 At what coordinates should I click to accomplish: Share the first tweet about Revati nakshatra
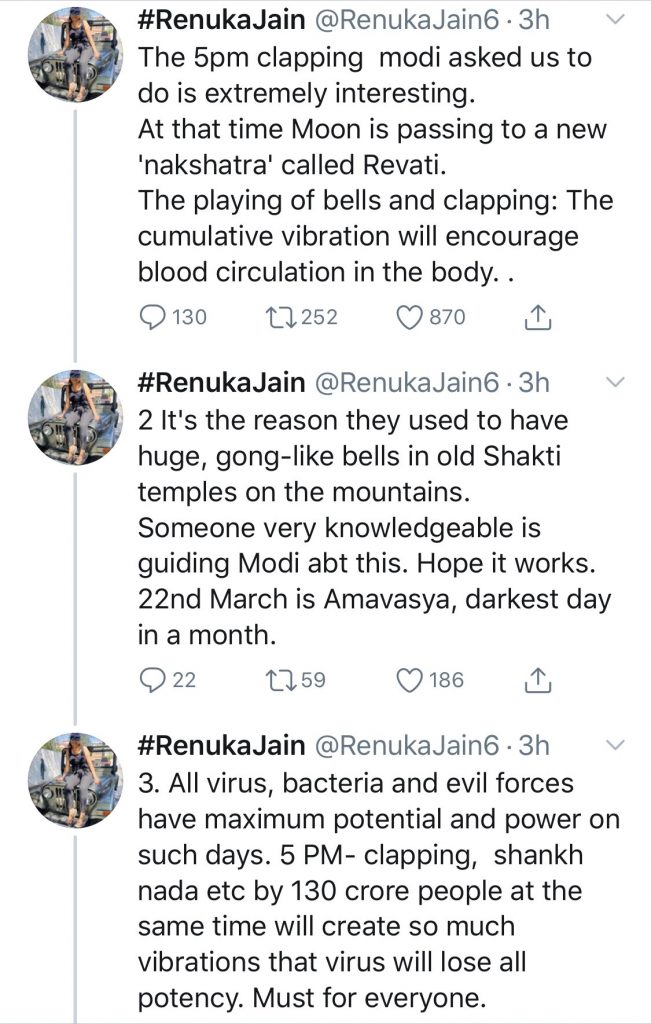coord(537,317)
